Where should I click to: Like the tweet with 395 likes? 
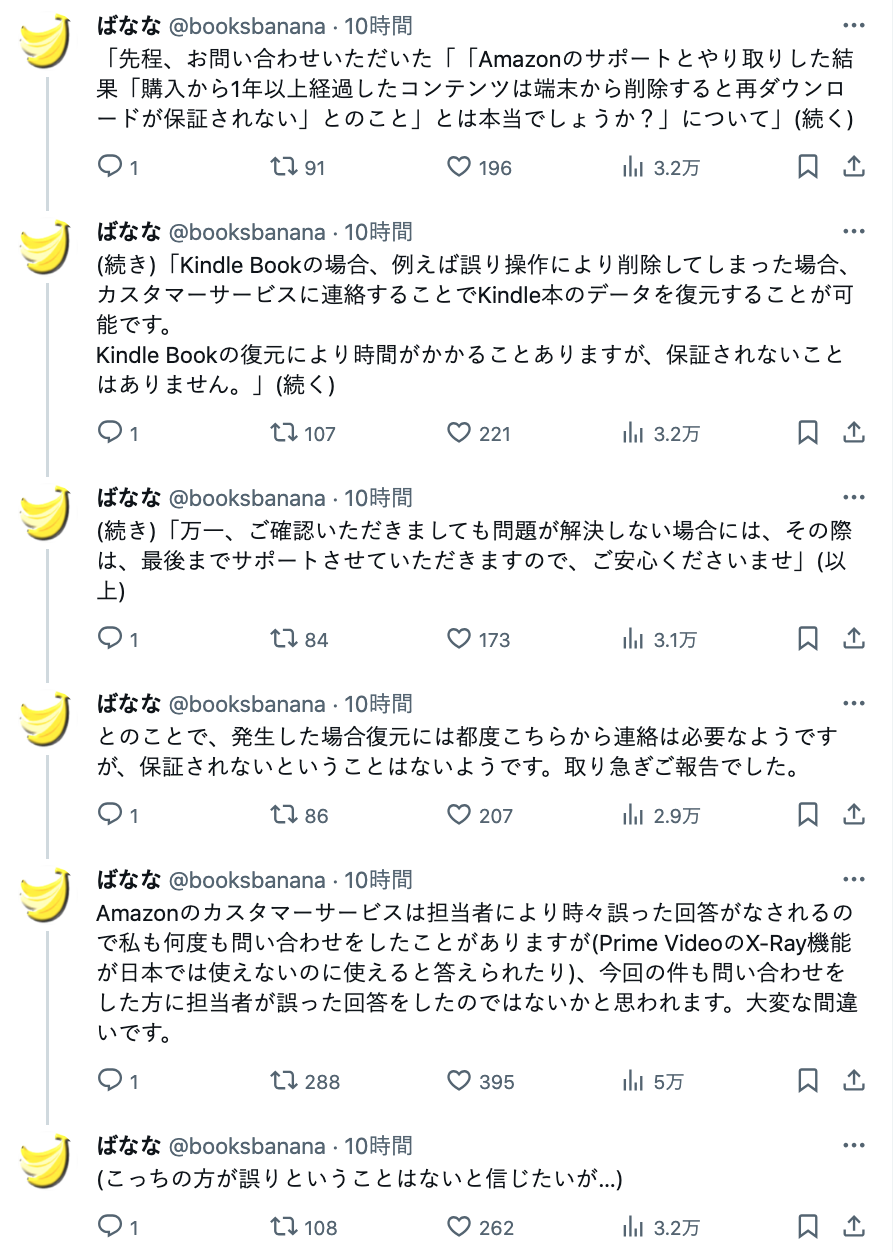(458, 1081)
